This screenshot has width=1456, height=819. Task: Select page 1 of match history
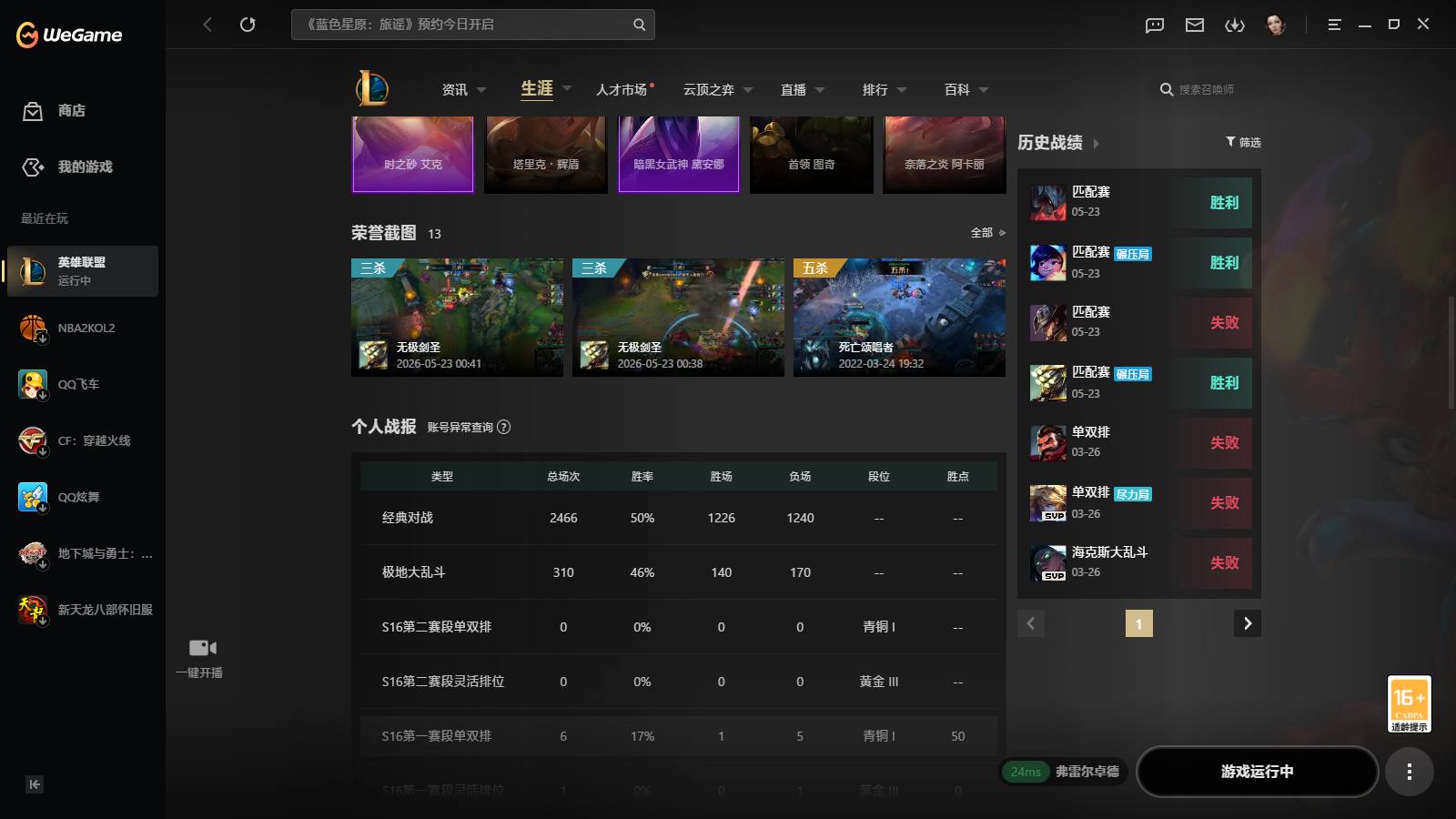[x=1139, y=623]
